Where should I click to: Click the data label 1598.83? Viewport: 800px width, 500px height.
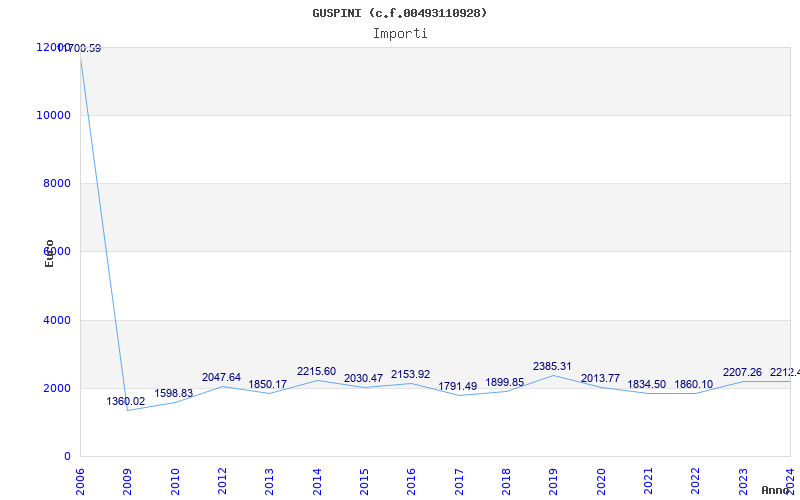click(173, 393)
